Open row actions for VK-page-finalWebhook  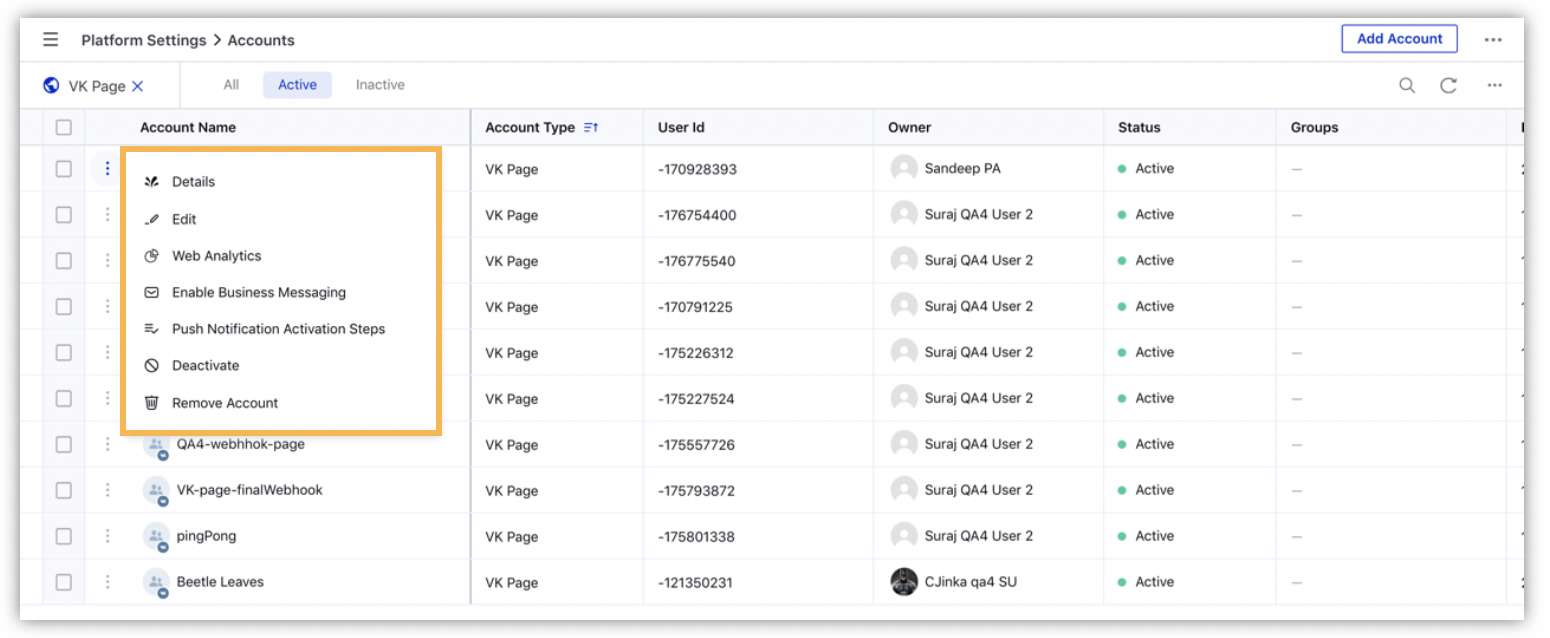pos(107,490)
